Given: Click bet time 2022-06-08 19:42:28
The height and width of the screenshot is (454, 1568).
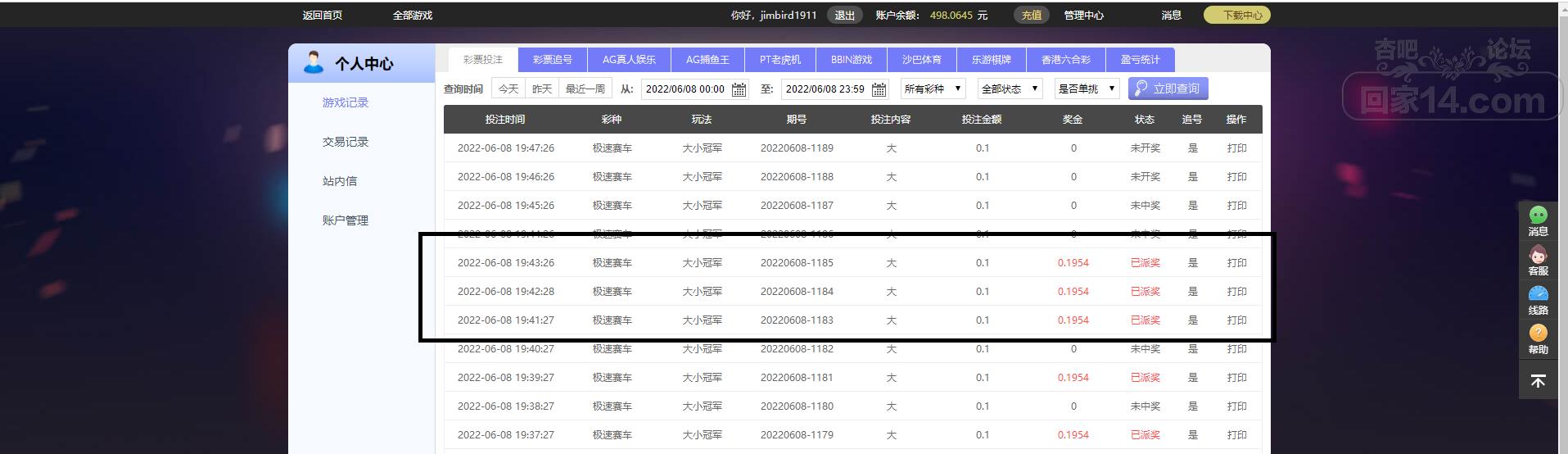Looking at the screenshot, I should click(506, 292).
